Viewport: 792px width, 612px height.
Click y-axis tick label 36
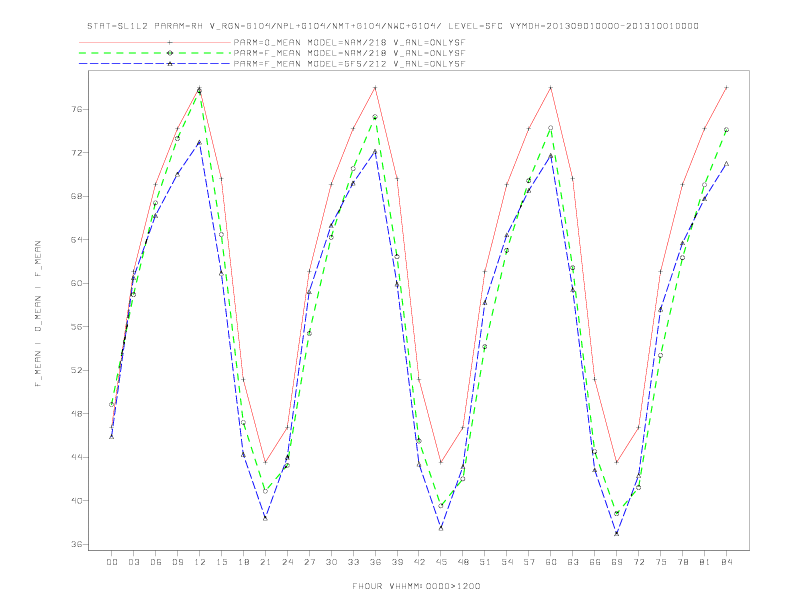(76, 544)
